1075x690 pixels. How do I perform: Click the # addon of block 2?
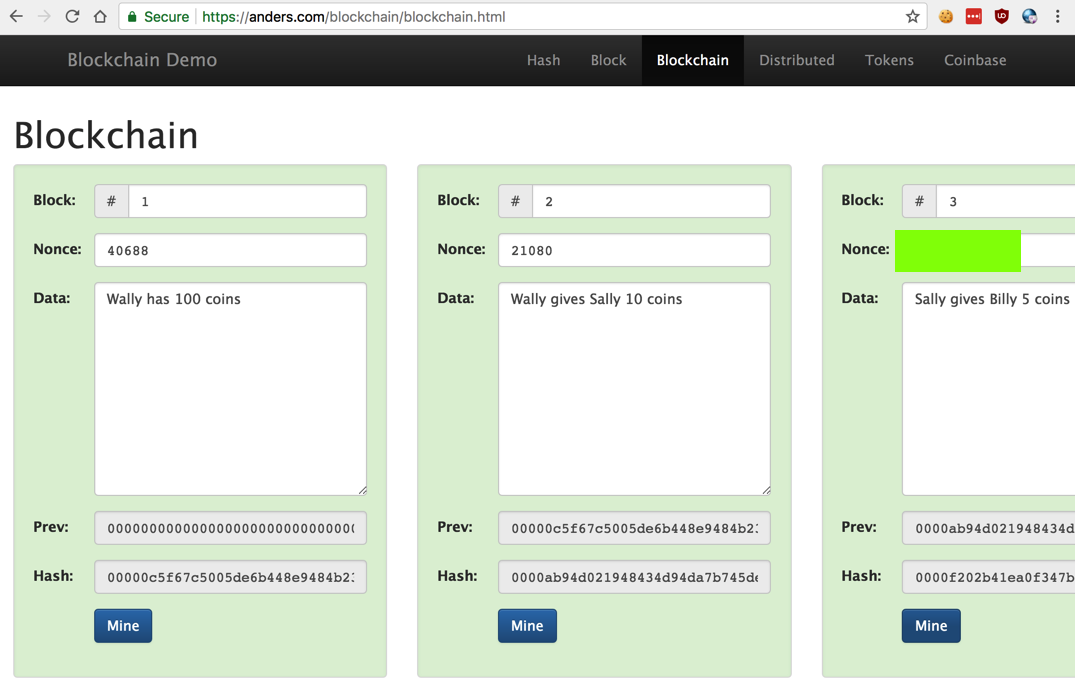pyautogui.click(x=516, y=201)
